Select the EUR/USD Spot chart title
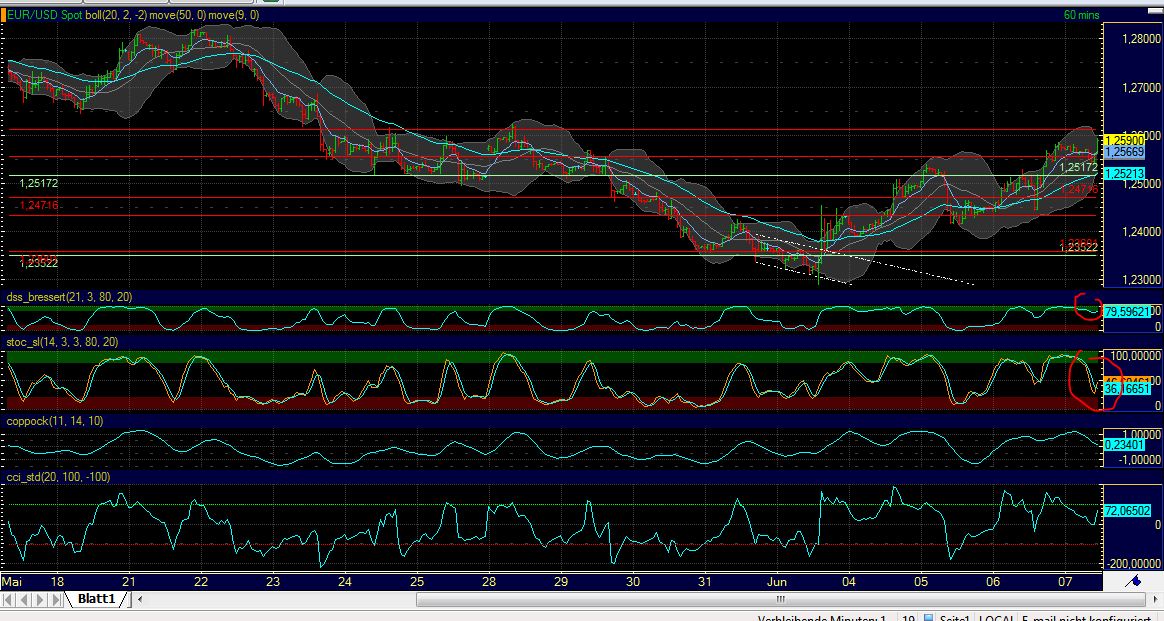1164x621 pixels. (x=42, y=16)
